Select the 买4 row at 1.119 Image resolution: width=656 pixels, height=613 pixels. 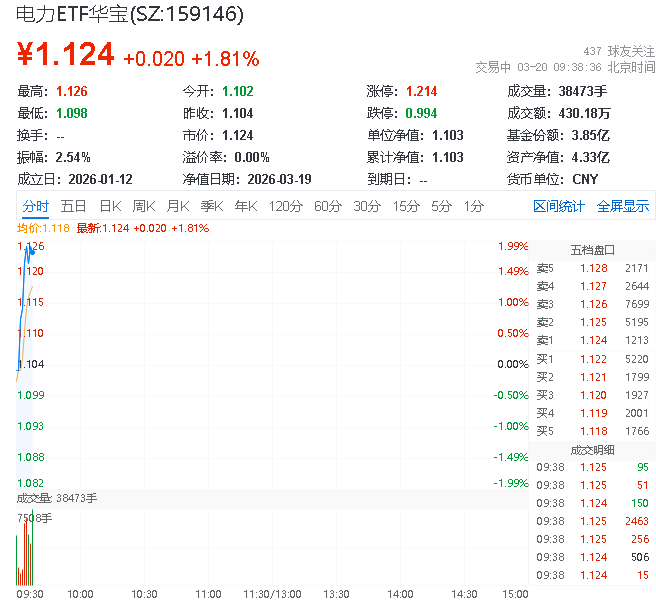592,413
